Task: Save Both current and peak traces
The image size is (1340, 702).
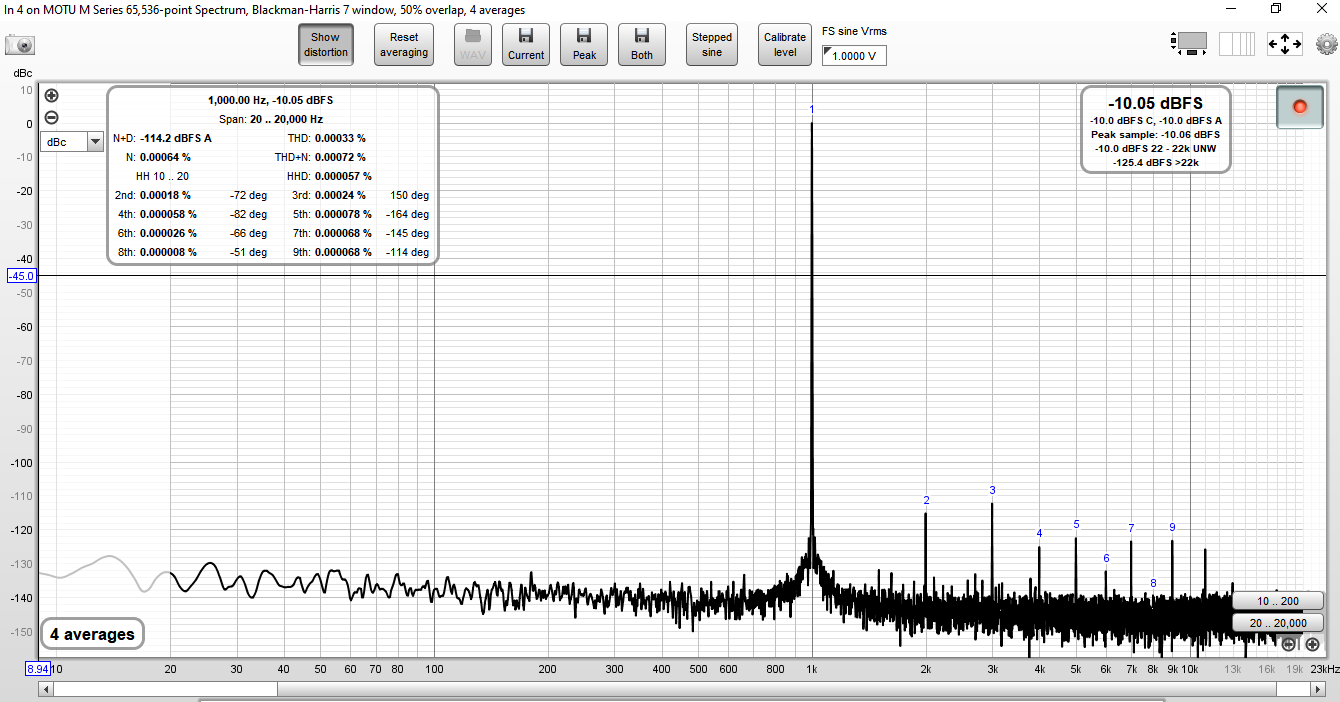Action: click(642, 45)
